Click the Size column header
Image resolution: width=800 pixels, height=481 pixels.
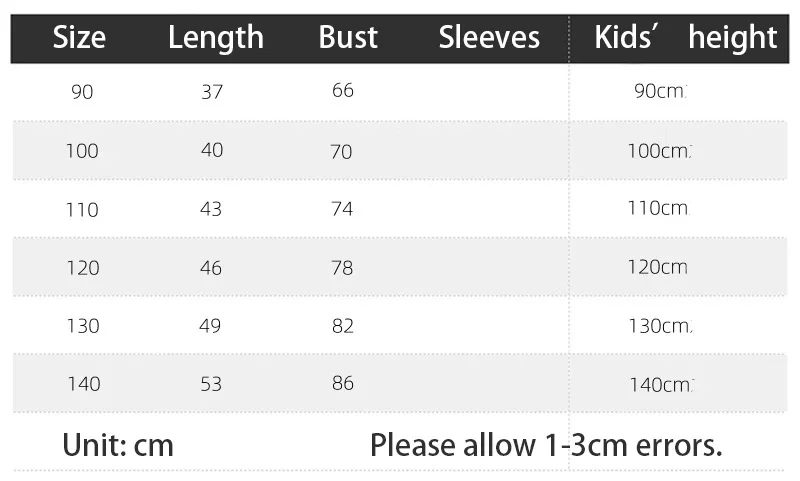[79, 37]
